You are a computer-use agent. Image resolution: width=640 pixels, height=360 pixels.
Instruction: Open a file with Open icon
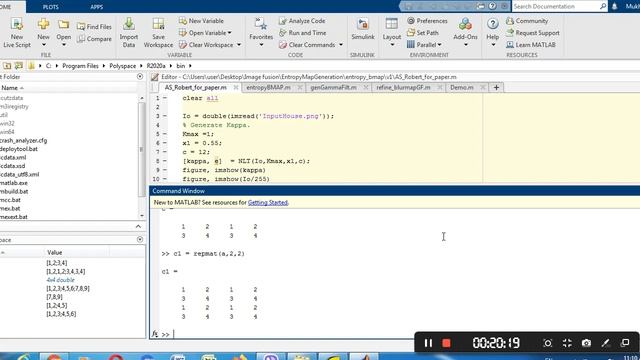pyautogui.click(x=63, y=25)
